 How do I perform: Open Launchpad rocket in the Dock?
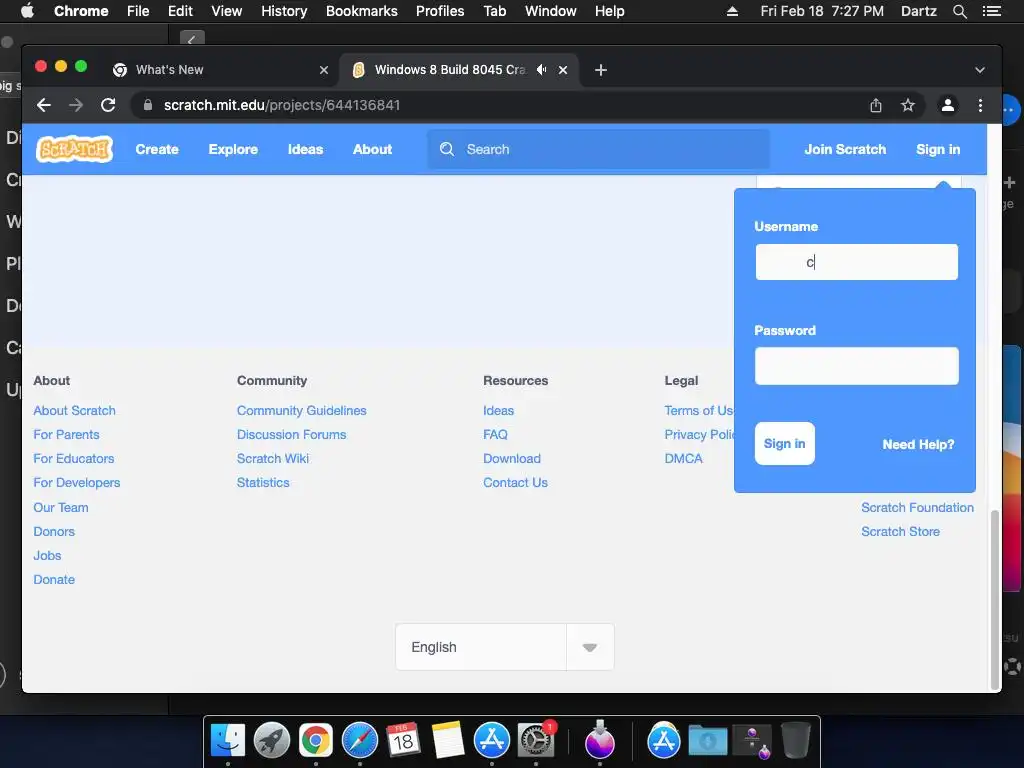[x=272, y=741]
